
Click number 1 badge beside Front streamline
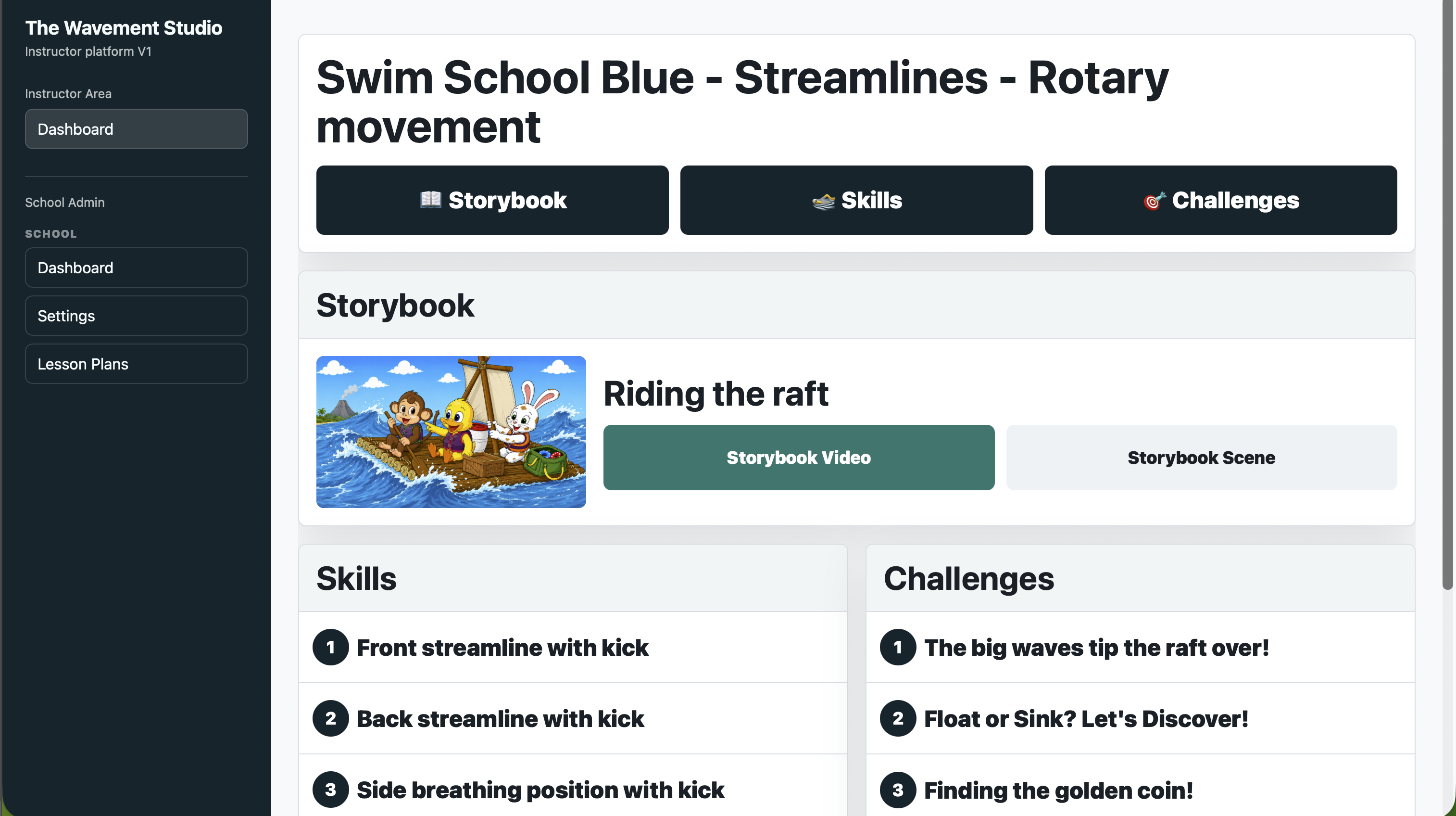pos(331,647)
